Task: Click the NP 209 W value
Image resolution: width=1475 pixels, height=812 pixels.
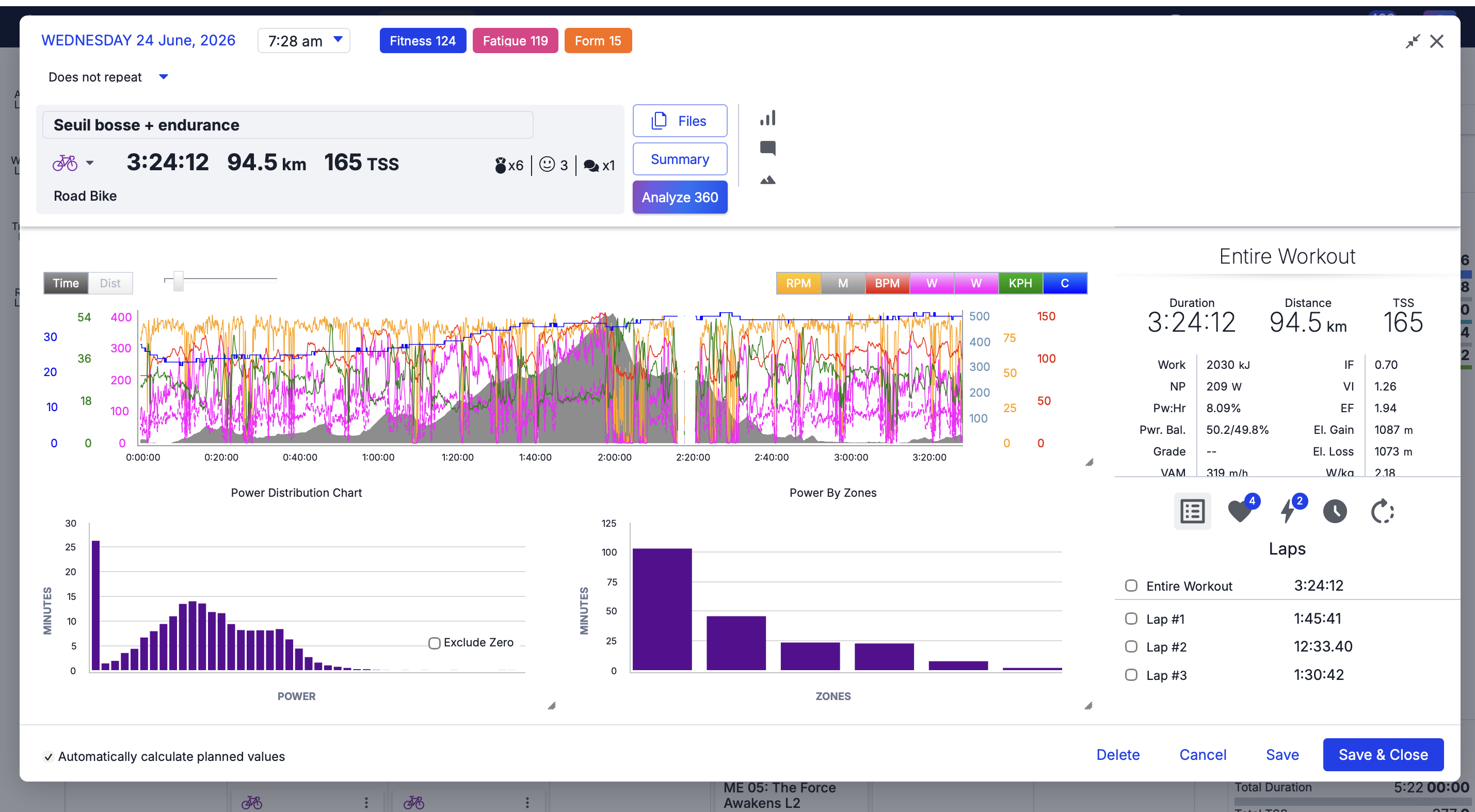Action: point(1224,386)
